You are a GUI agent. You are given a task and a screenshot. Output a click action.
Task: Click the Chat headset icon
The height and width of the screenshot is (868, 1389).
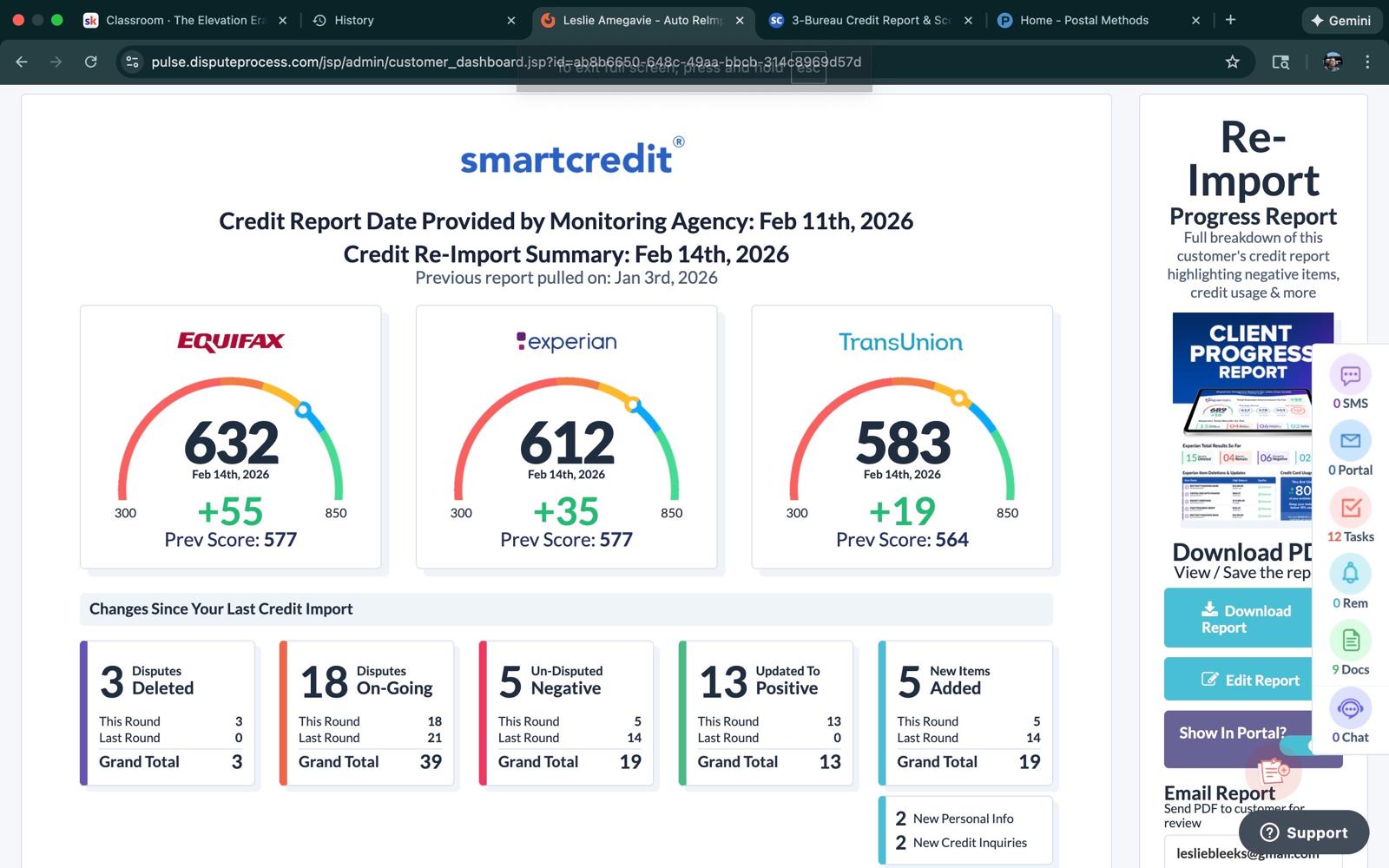pos(1350,708)
